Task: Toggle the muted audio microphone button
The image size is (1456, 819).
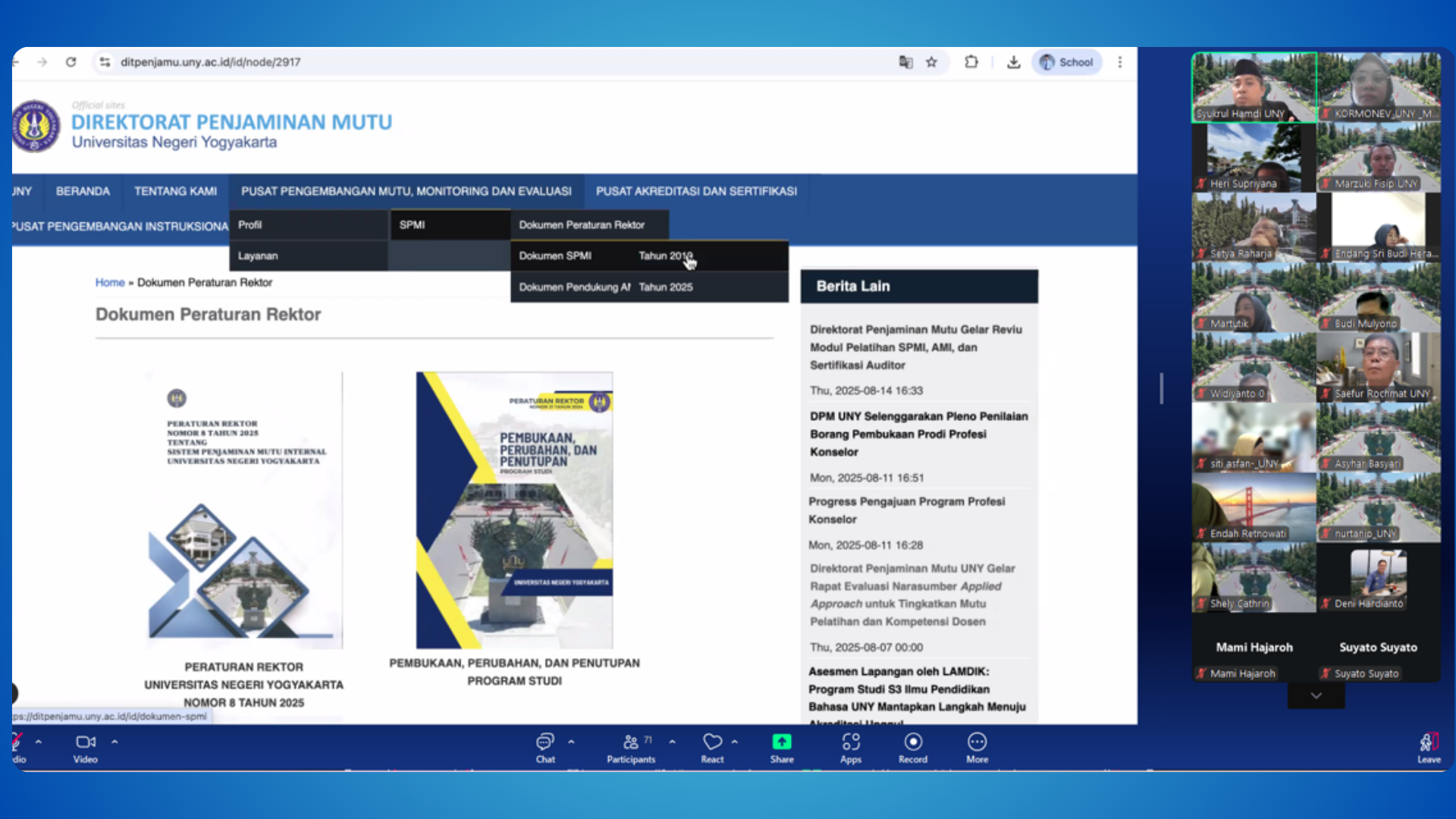Action: [18, 747]
